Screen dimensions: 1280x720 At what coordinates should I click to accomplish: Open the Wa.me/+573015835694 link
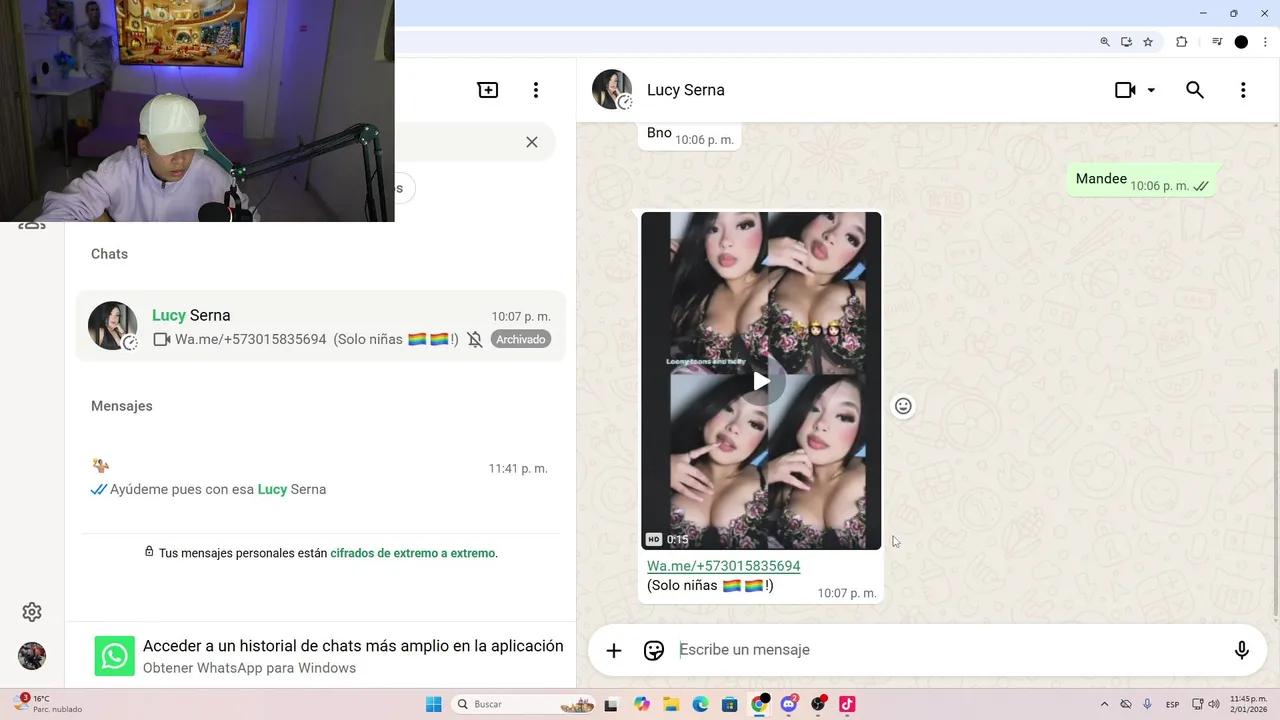point(724,566)
